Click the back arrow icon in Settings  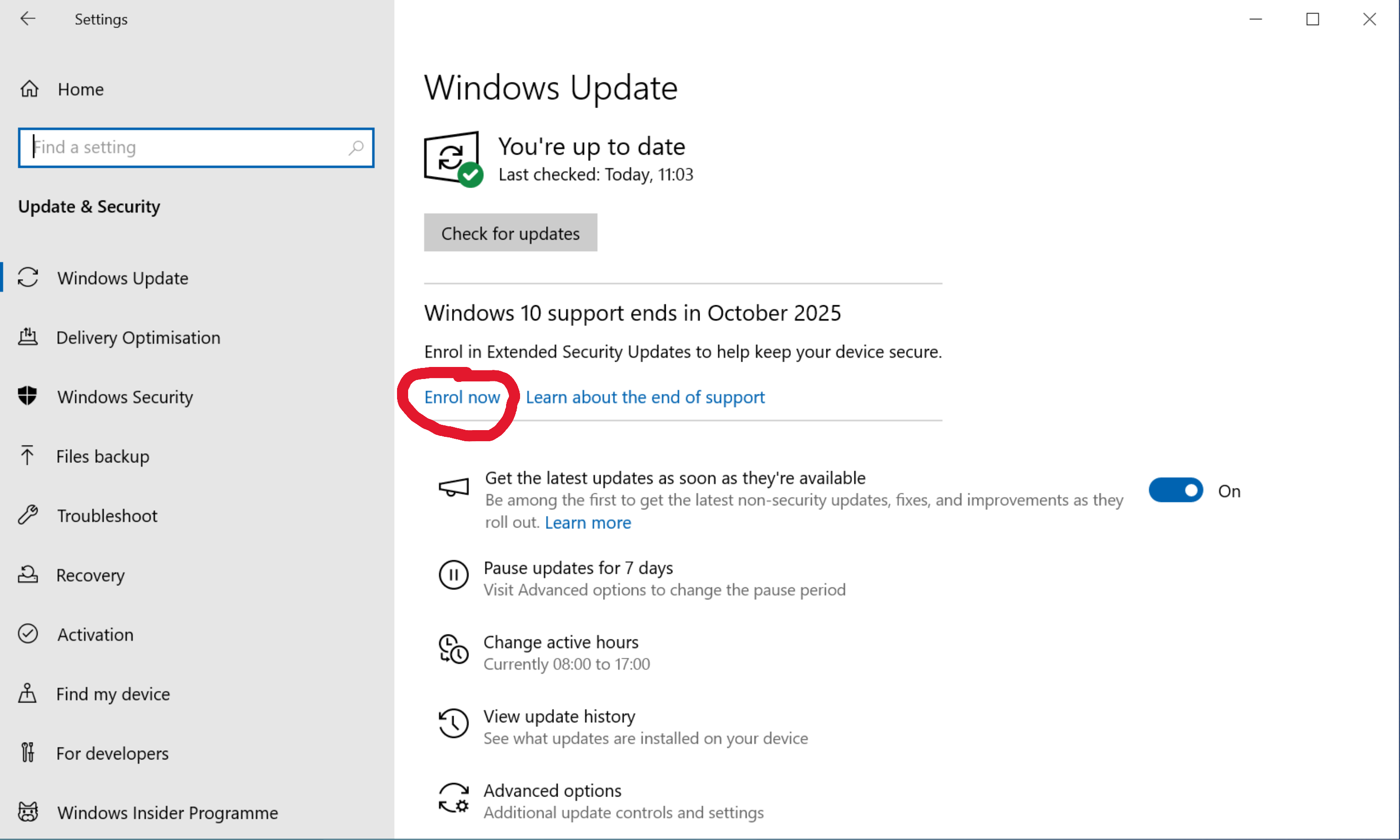[x=28, y=19]
